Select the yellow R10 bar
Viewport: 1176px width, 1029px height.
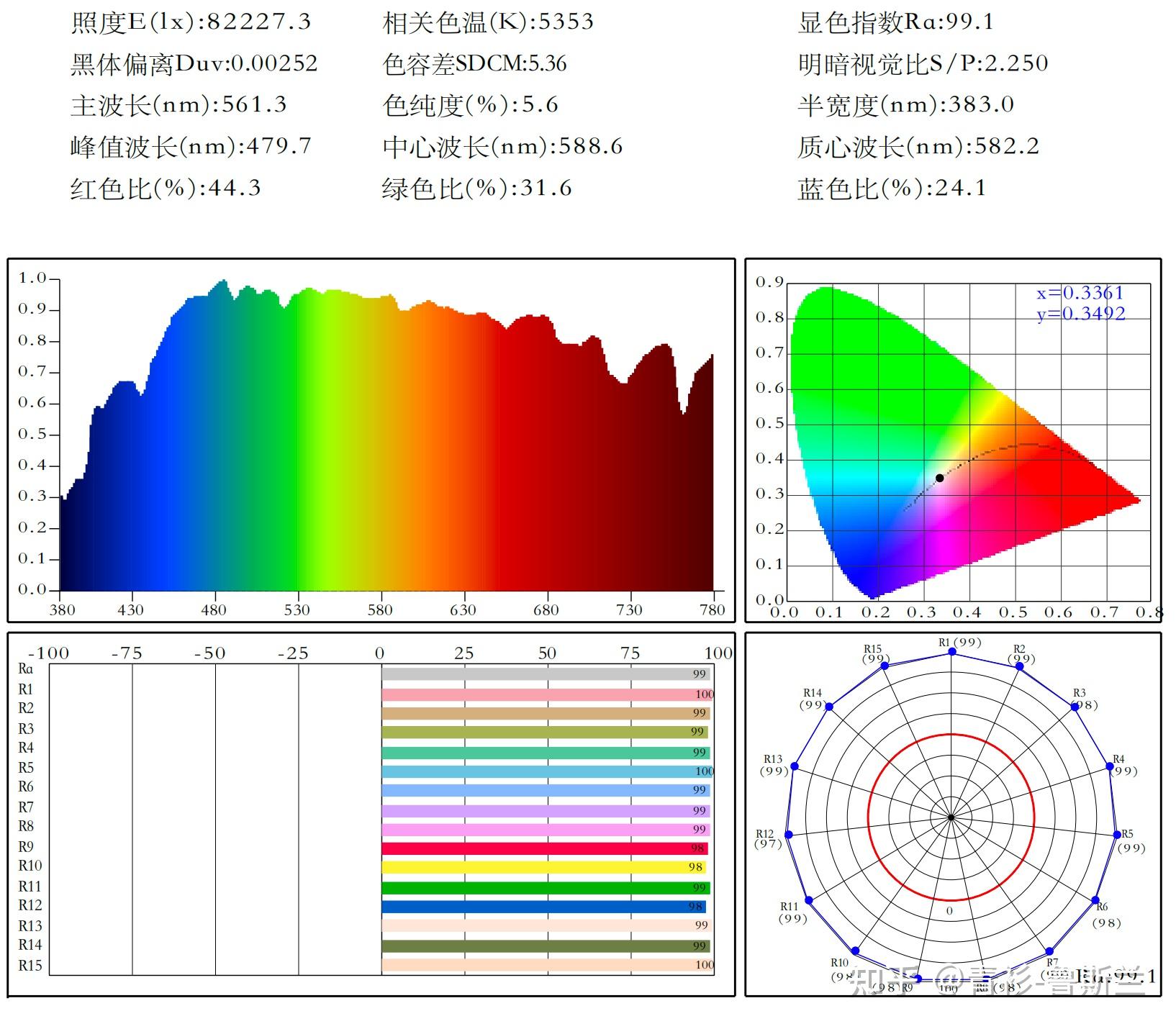[x=544, y=867]
